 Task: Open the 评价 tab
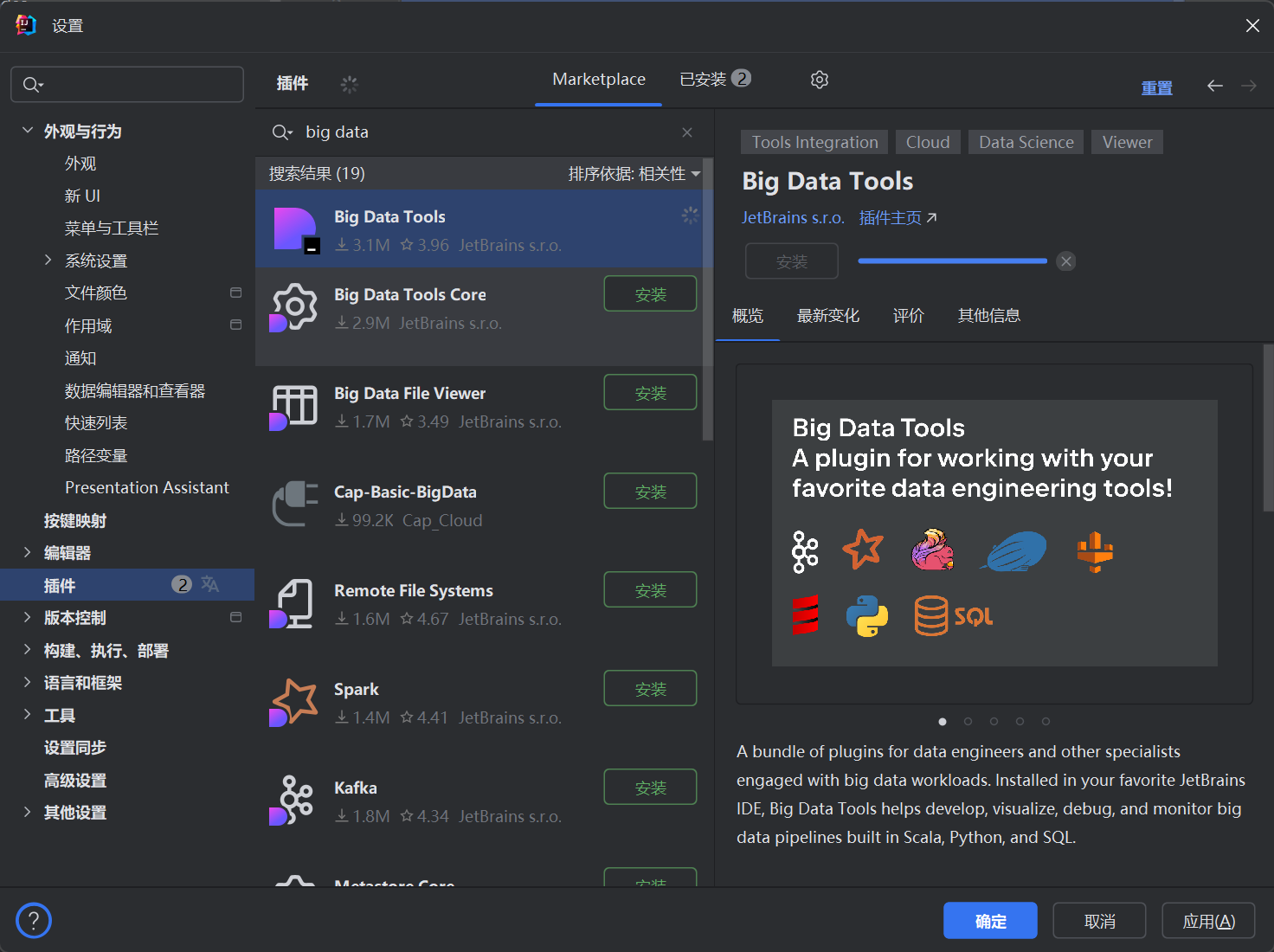tap(909, 316)
